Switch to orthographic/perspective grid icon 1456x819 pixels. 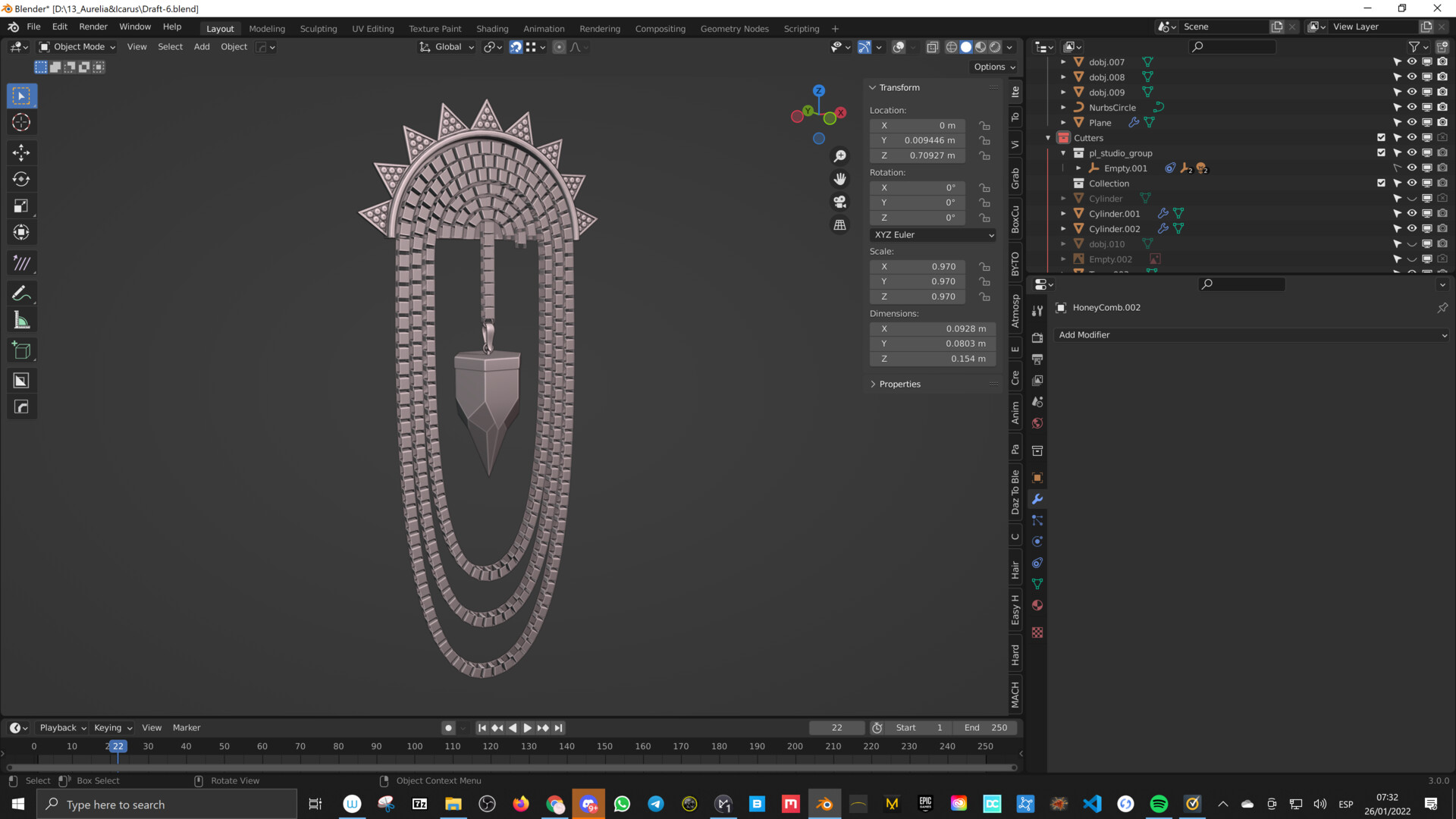[839, 225]
